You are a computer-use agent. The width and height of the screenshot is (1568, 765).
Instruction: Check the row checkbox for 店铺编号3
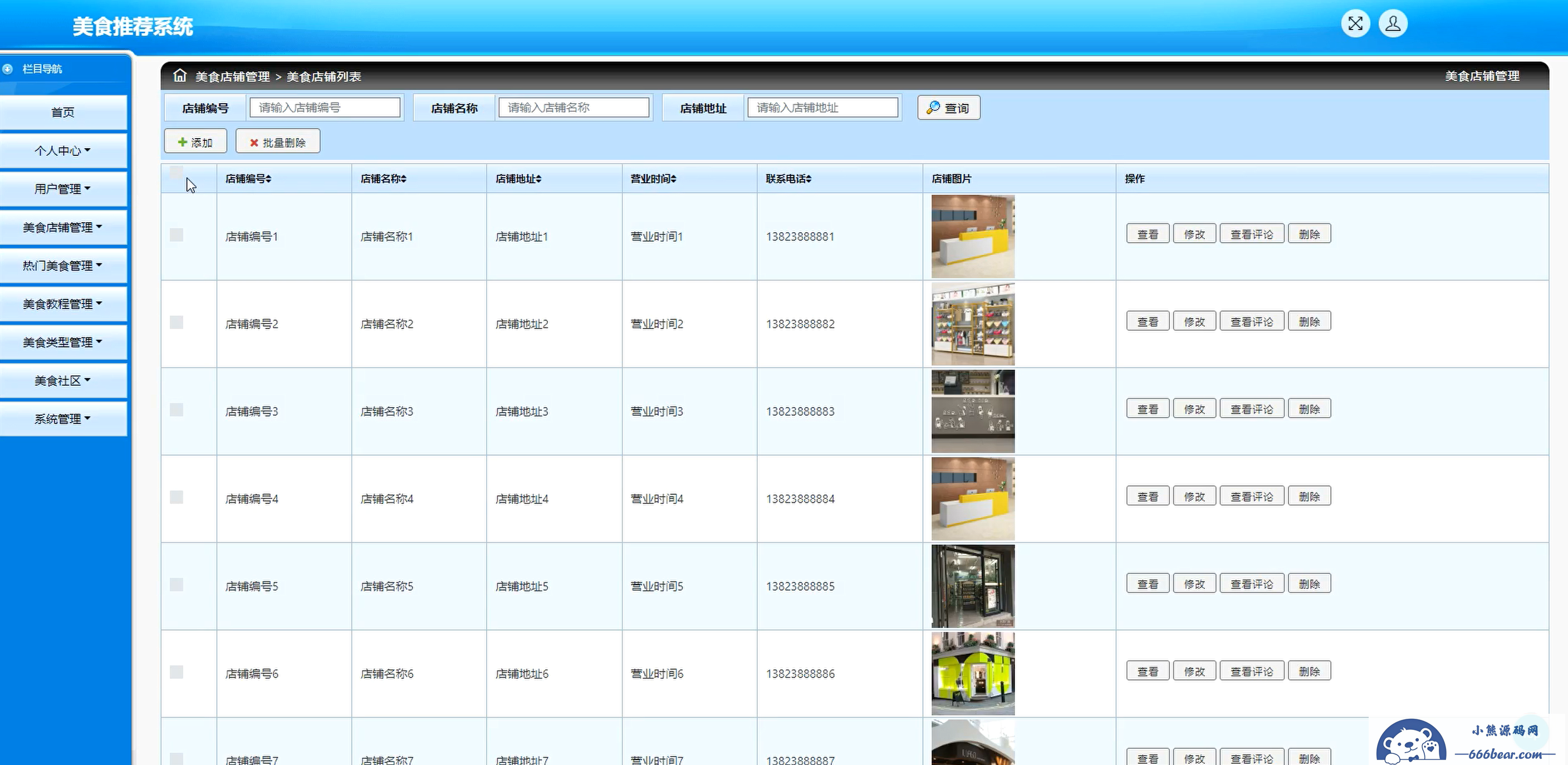click(177, 410)
